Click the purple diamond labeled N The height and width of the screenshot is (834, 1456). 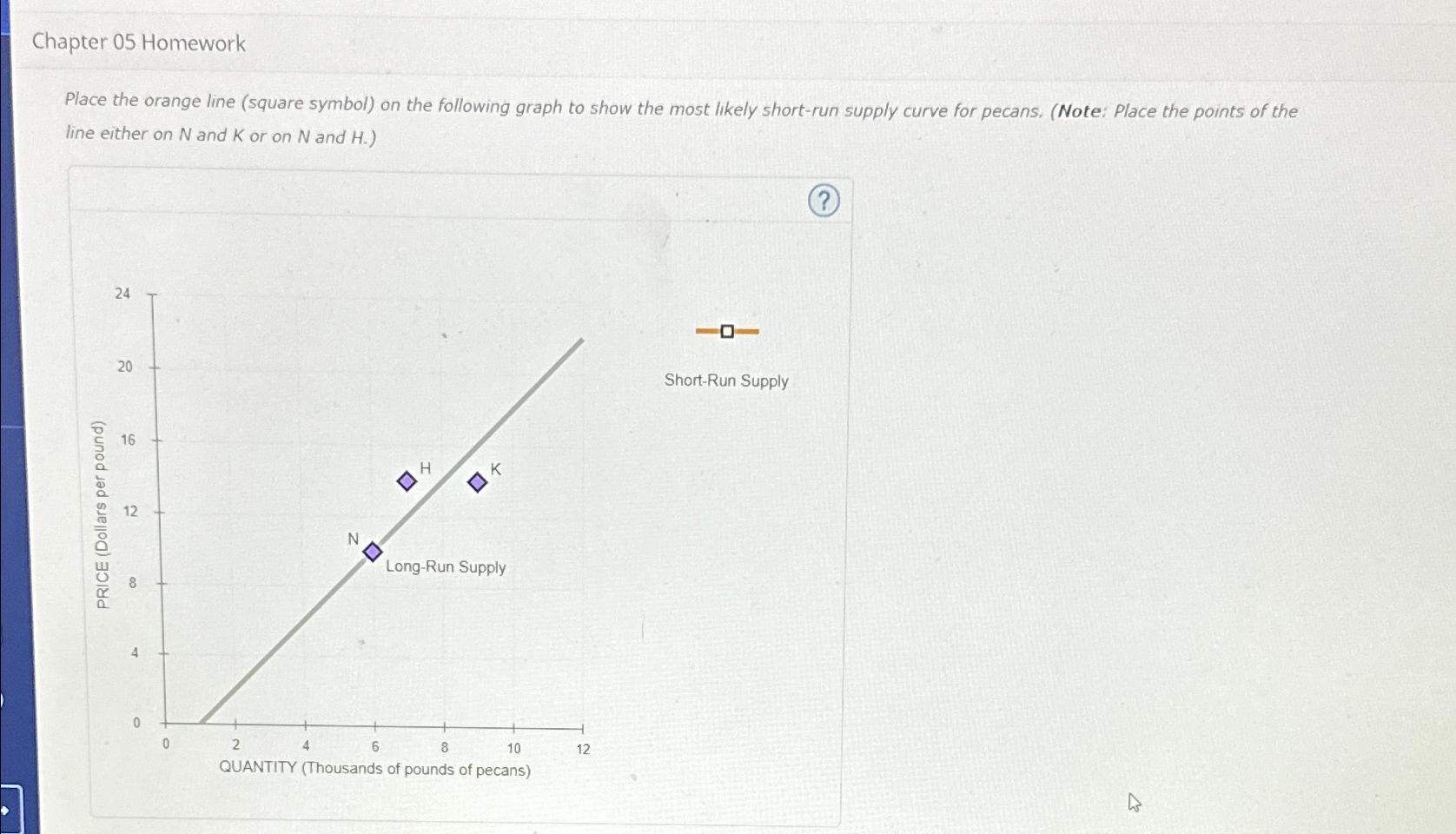click(372, 551)
